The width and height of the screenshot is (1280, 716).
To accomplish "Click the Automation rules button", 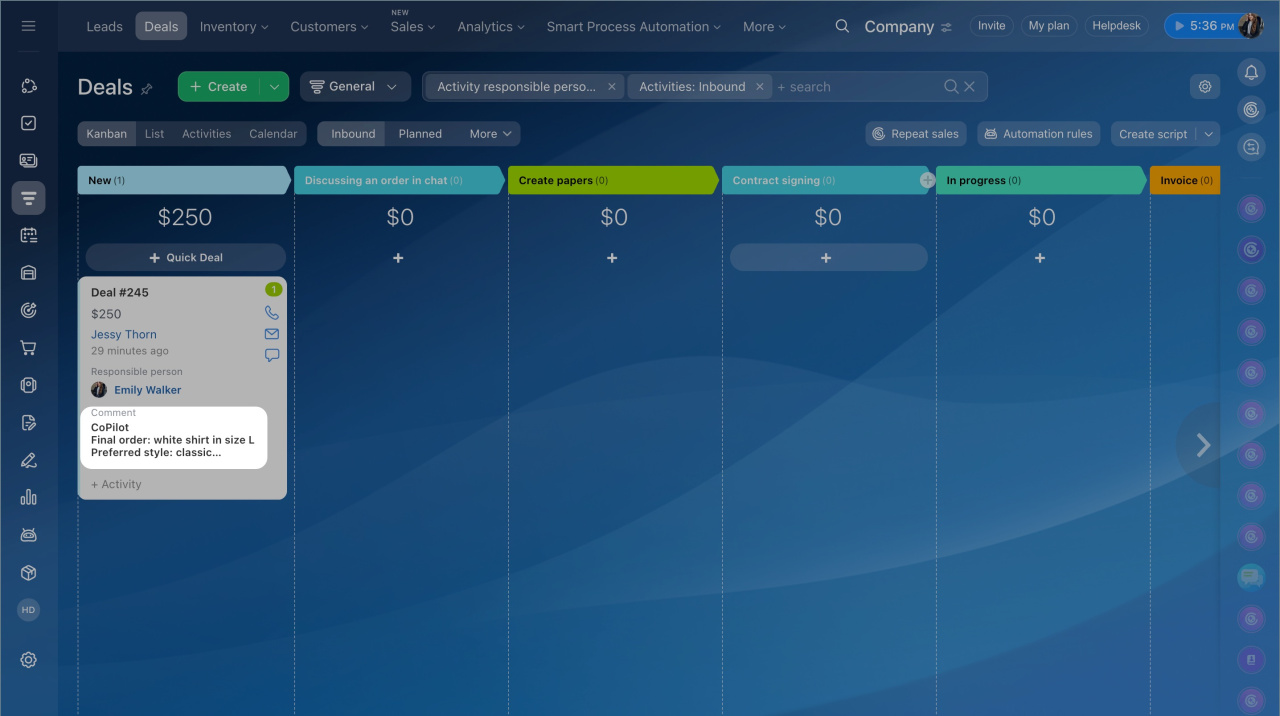I will coord(1038,134).
